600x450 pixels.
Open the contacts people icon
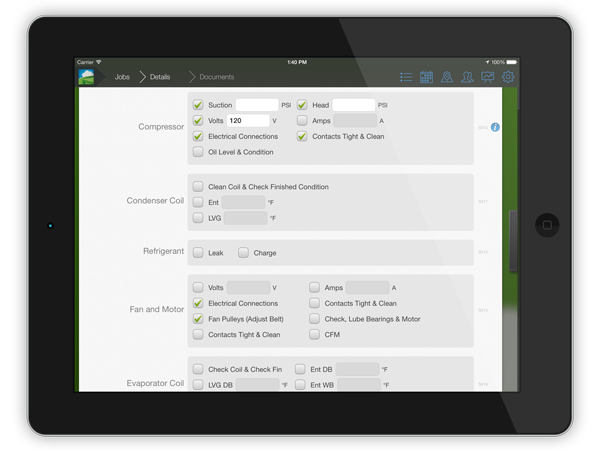[467, 77]
